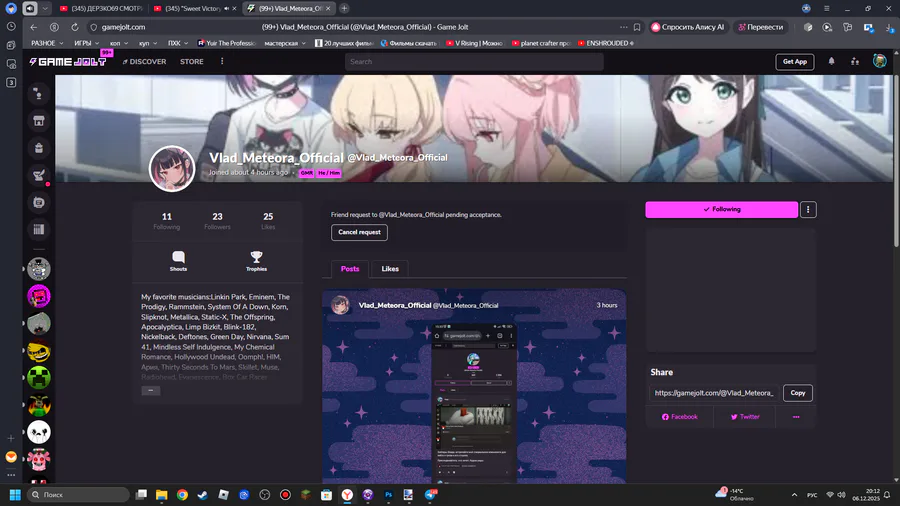Open the Trophies section
The image size is (900, 506).
click(x=257, y=260)
